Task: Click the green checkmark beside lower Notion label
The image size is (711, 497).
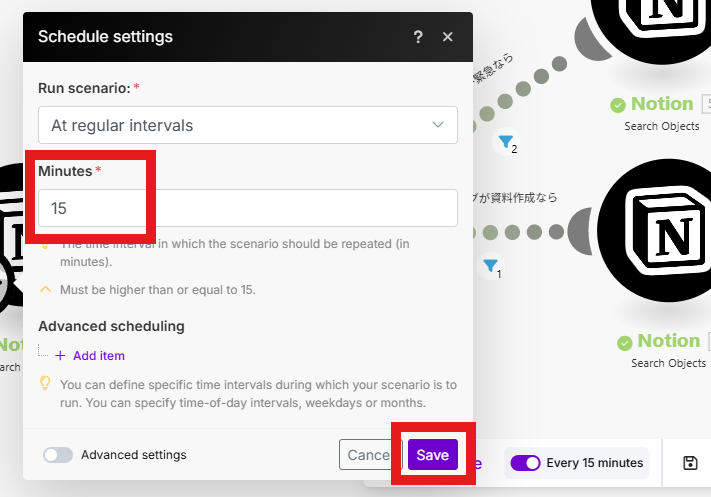Action: (626, 342)
